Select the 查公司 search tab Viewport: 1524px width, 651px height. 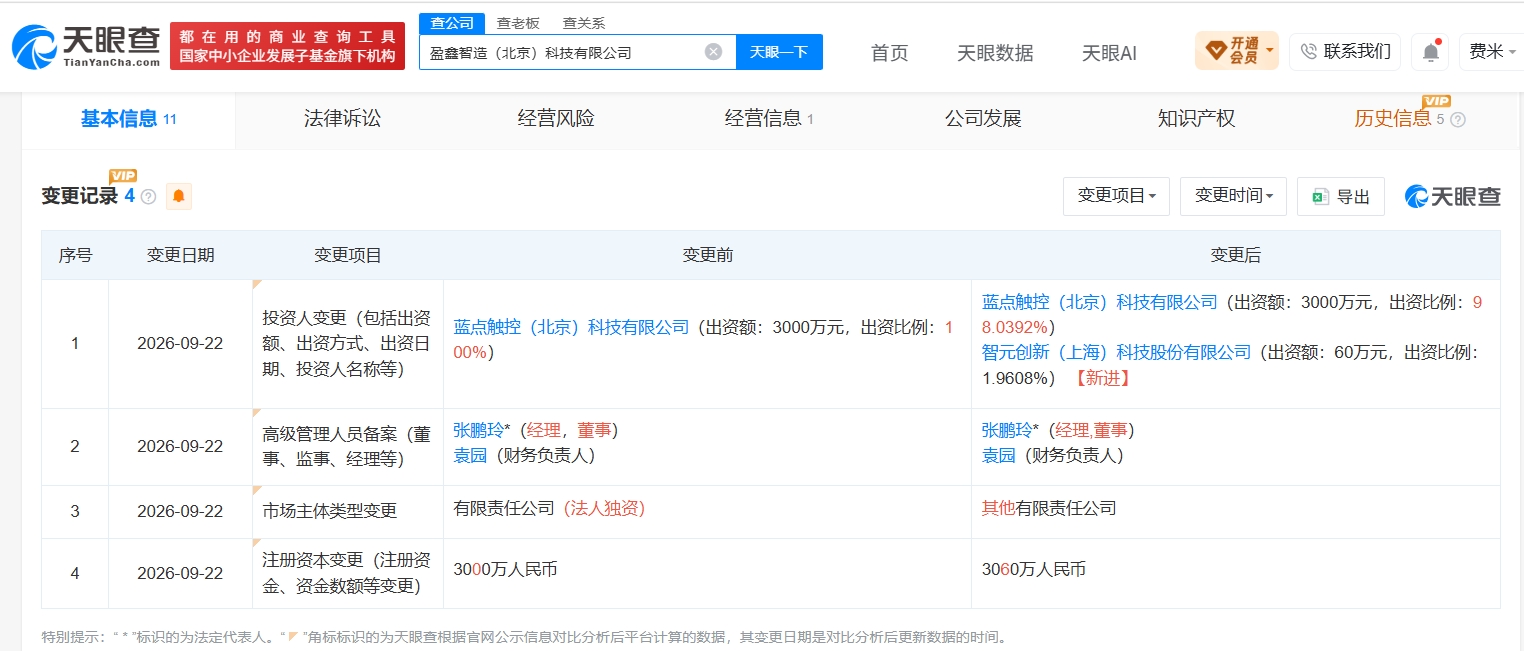[x=452, y=23]
